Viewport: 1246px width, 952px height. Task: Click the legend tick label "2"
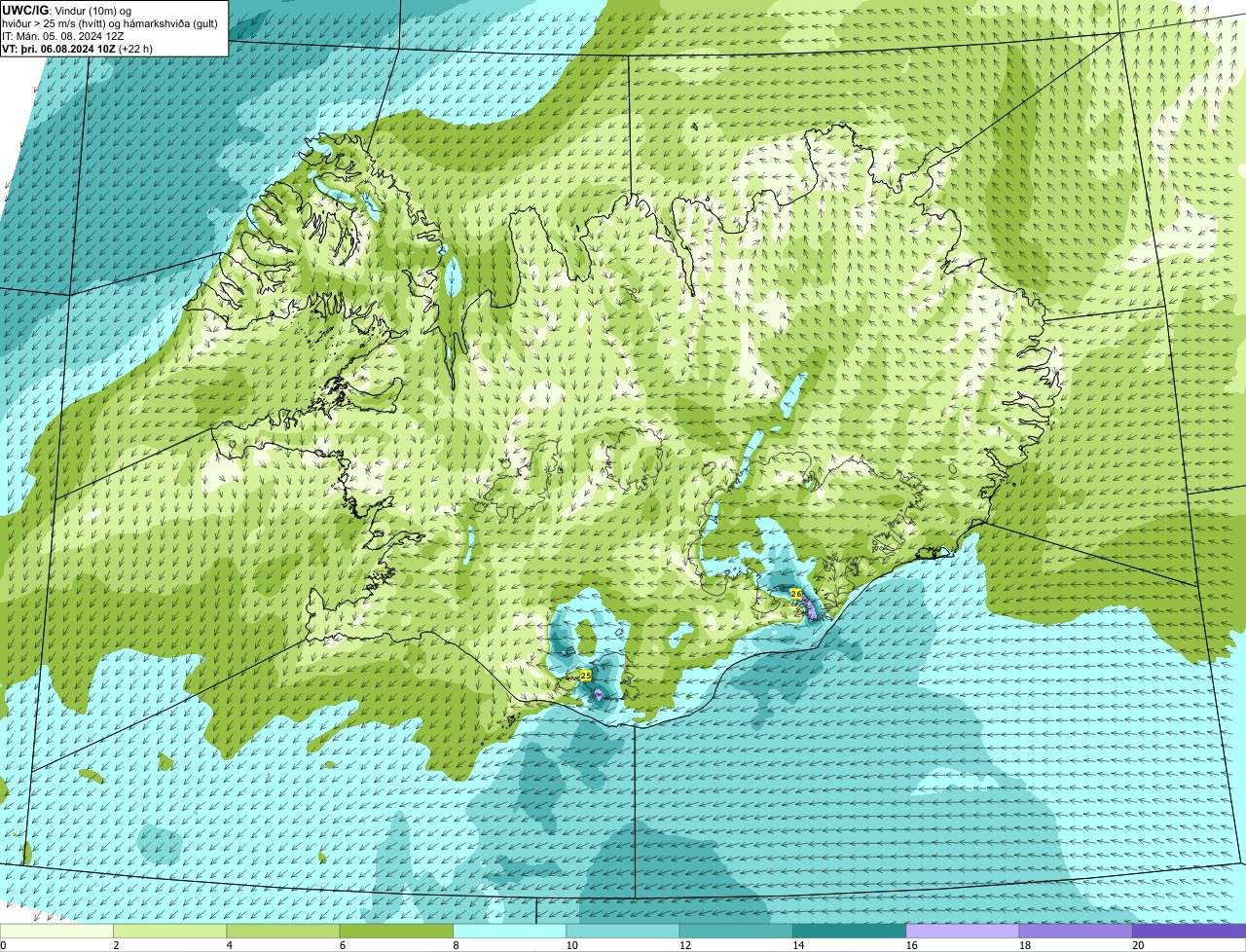[x=116, y=944]
